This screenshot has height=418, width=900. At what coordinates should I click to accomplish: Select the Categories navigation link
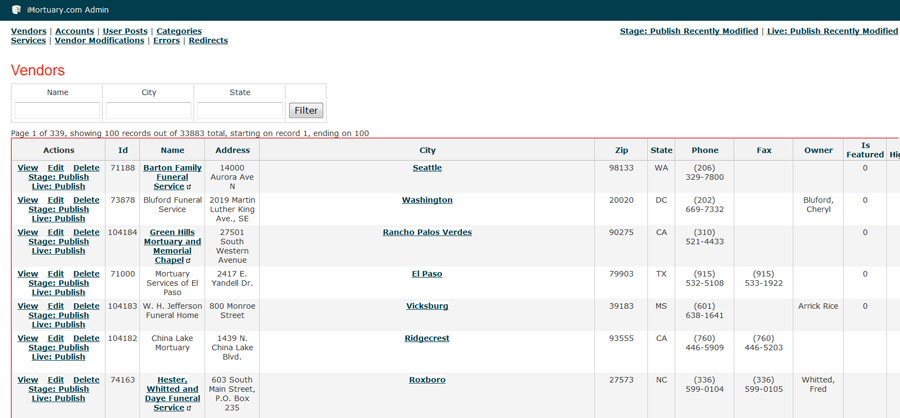(179, 31)
